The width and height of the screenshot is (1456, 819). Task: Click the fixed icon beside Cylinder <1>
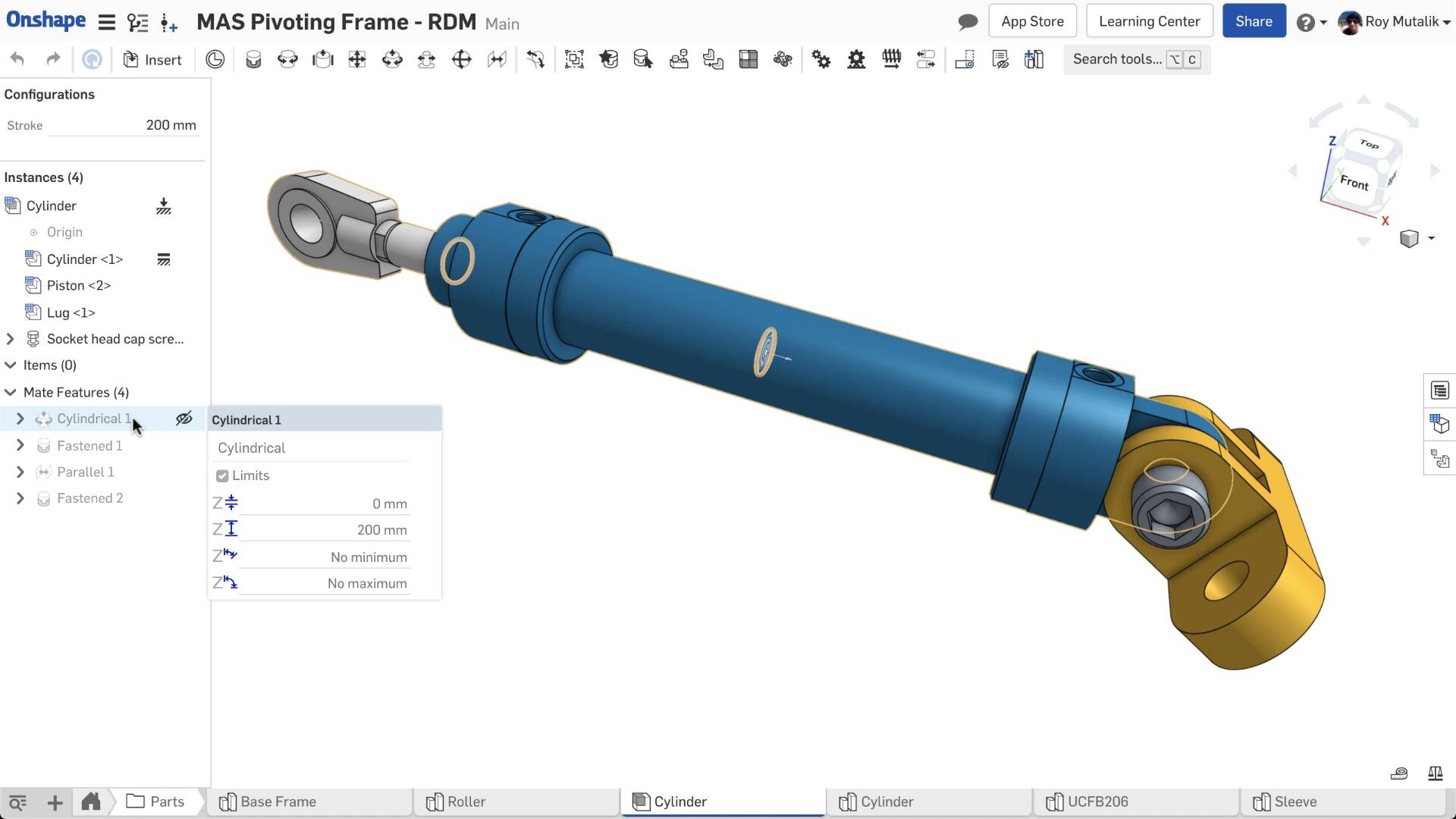(x=163, y=259)
